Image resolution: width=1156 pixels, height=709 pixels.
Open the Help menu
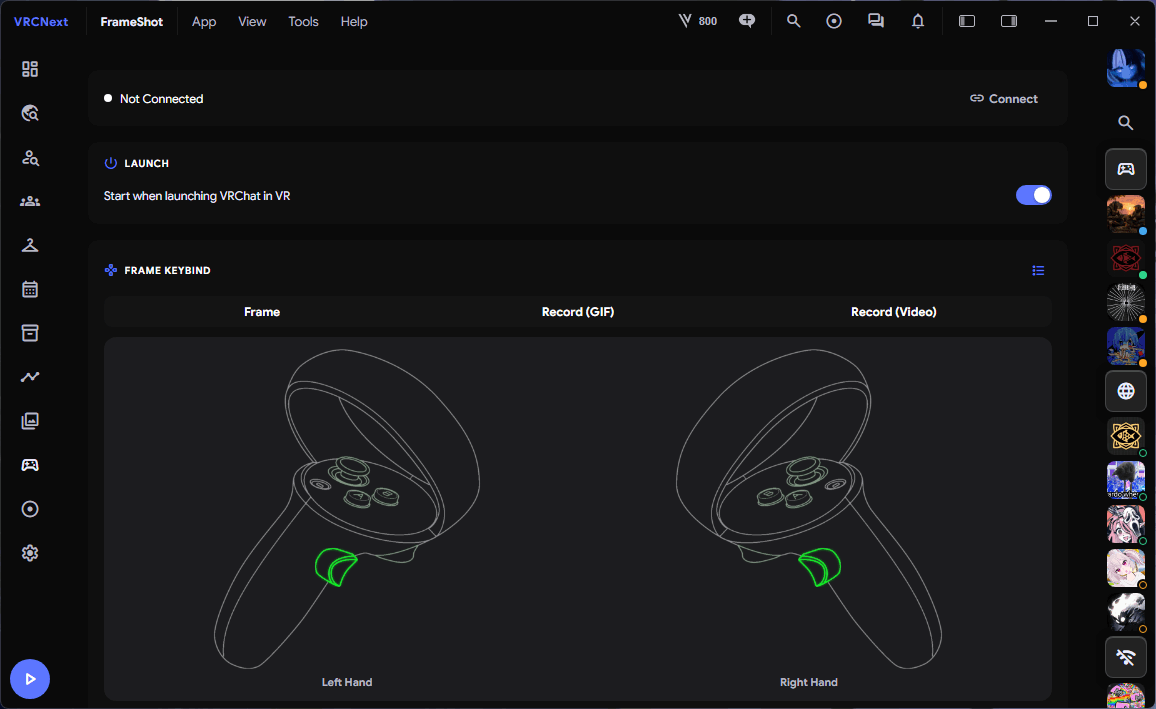(354, 21)
